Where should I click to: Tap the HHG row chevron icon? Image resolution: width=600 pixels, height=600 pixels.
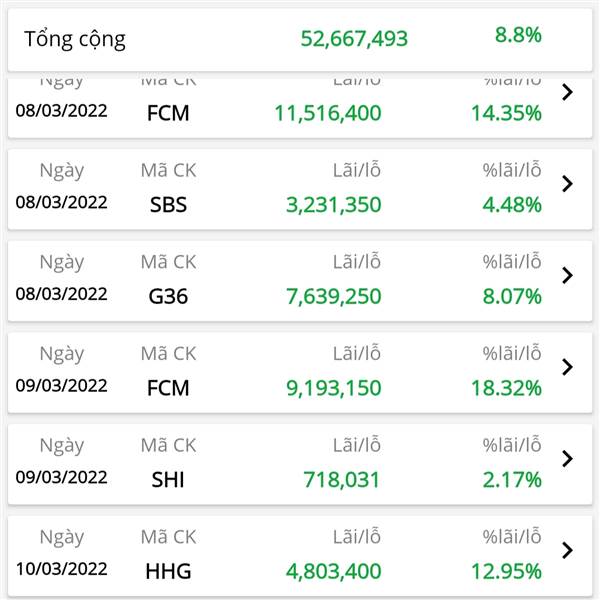(567, 550)
